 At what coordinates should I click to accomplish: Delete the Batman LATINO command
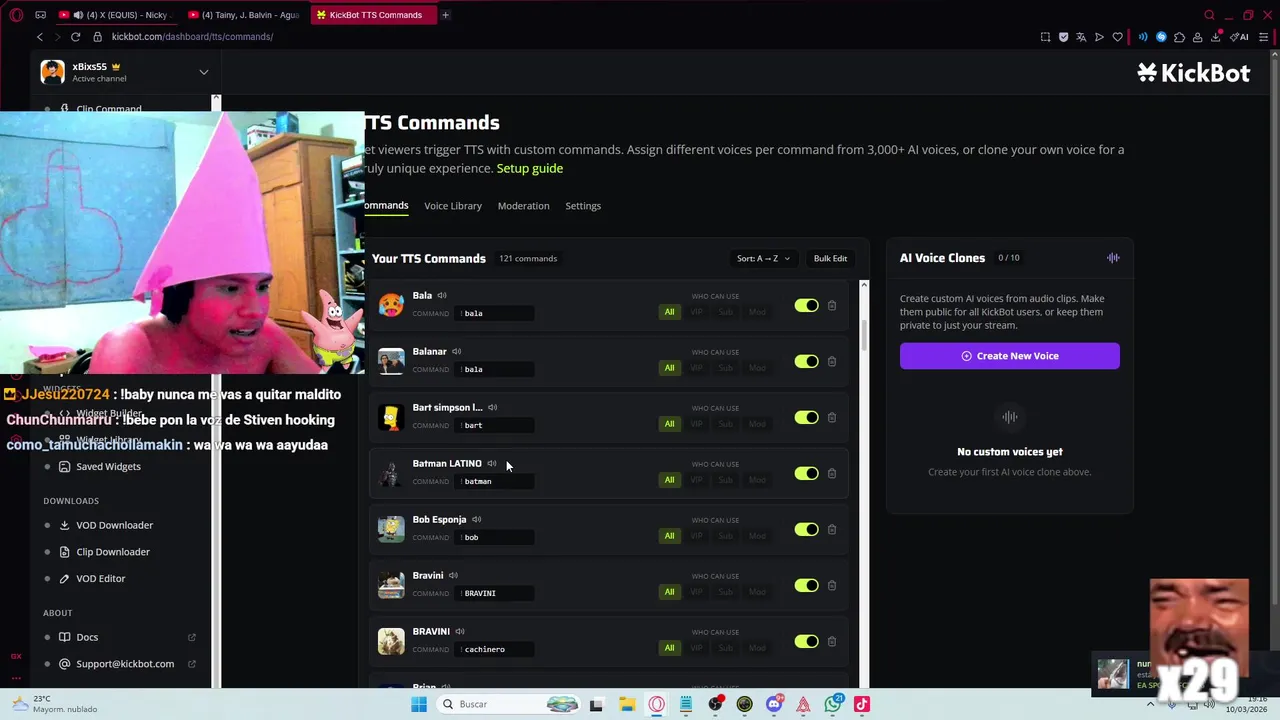click(832, 473)
